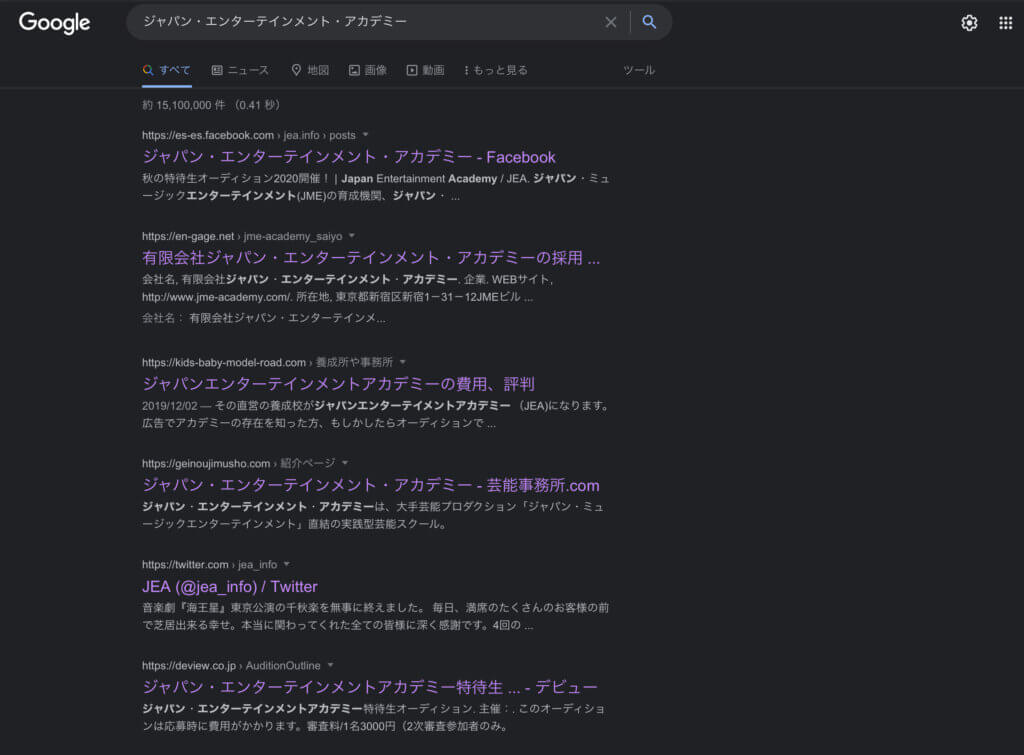The width and height of the screenshot is (1024, 755).
Task: Open the JEA (@jea_info) Twitter result
Action: (x=229, y=587)
